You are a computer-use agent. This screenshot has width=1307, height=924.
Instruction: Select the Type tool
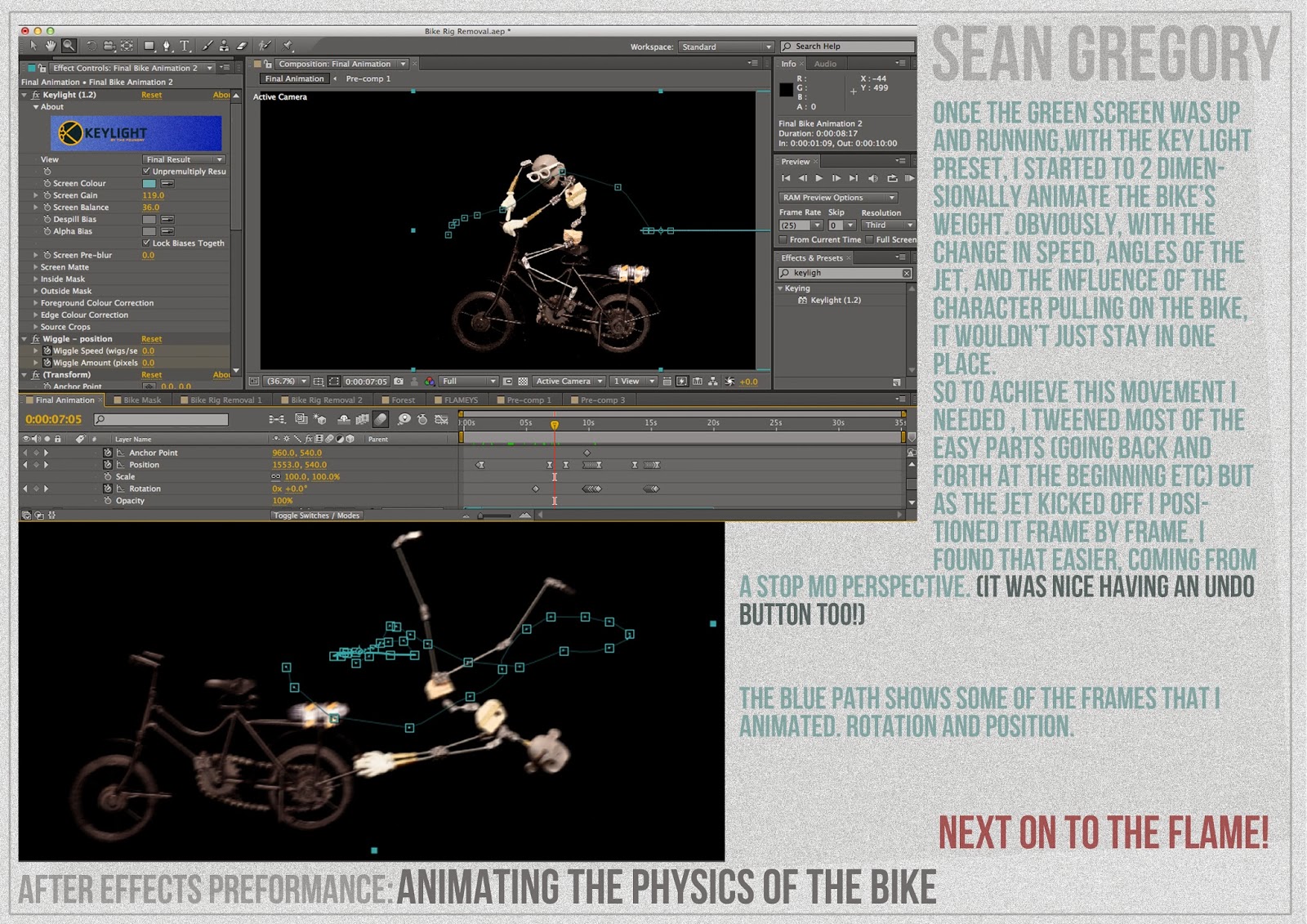pyautogui.click(x=185, y=47)
